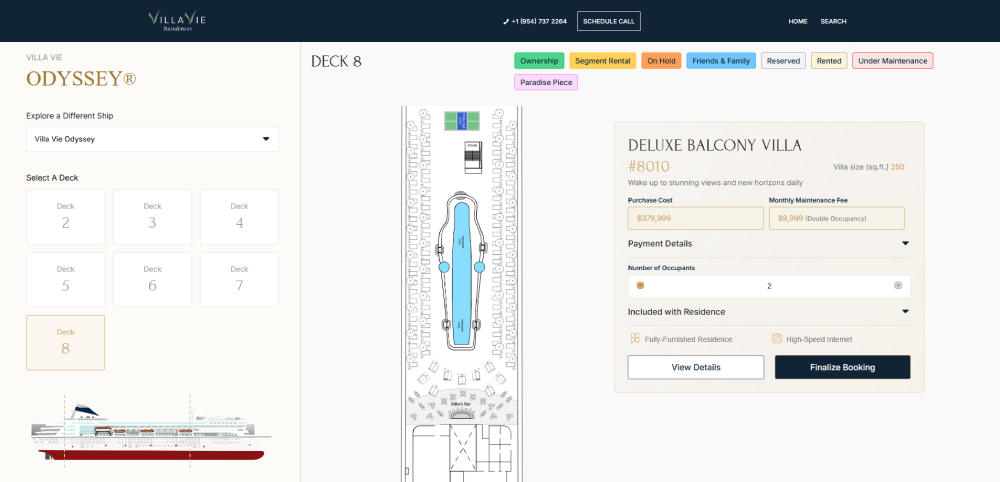Expand the Payment Details section
1000x482 pixels.
[768, 244]
